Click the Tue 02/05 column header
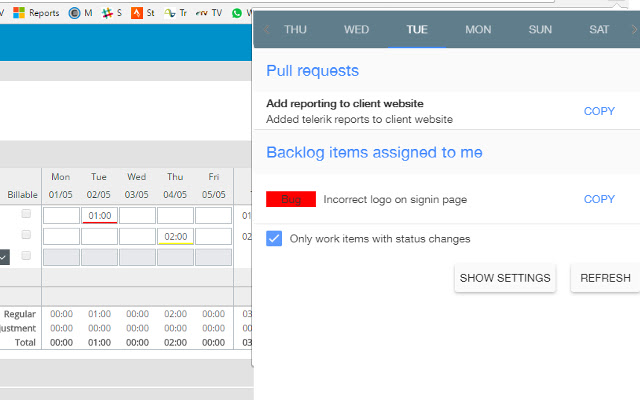 (98, 186)
